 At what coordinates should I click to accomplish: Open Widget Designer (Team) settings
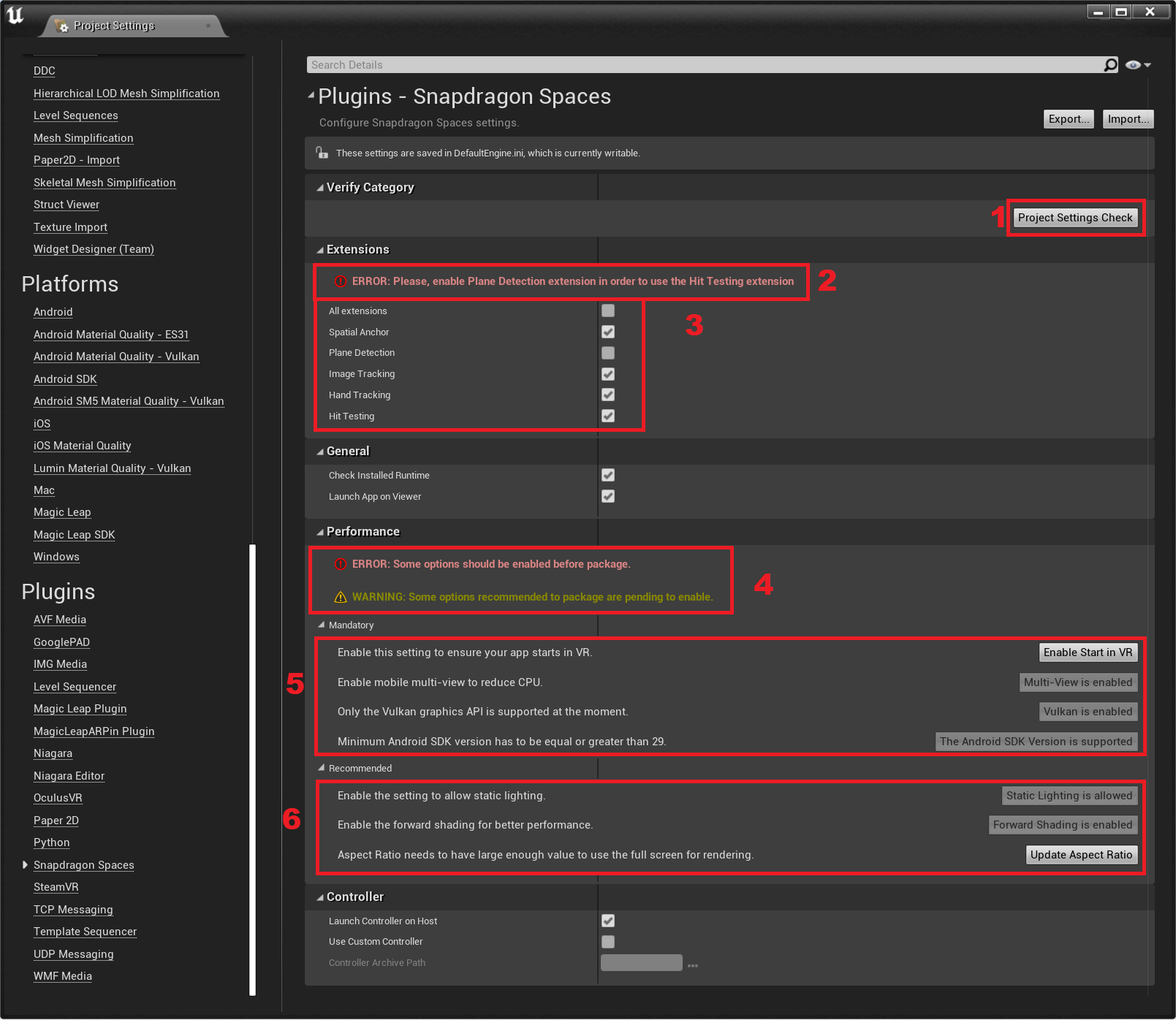point(94,249)
